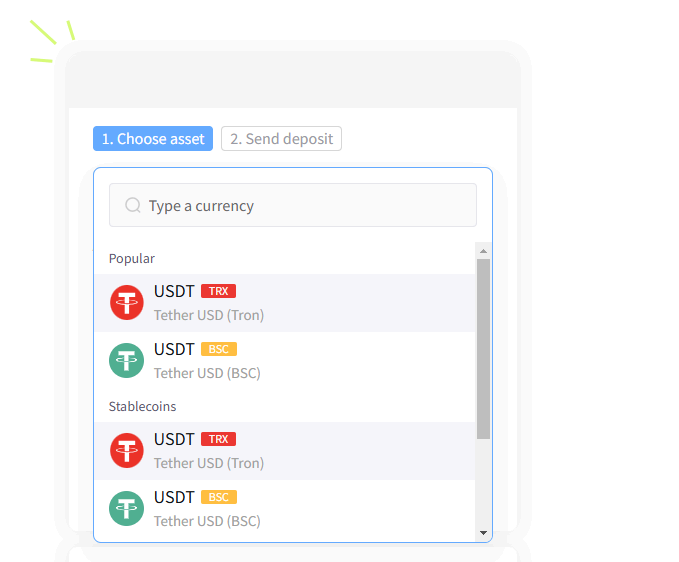Click the red TRX badge in the Stablecoins section

point(218,439)
